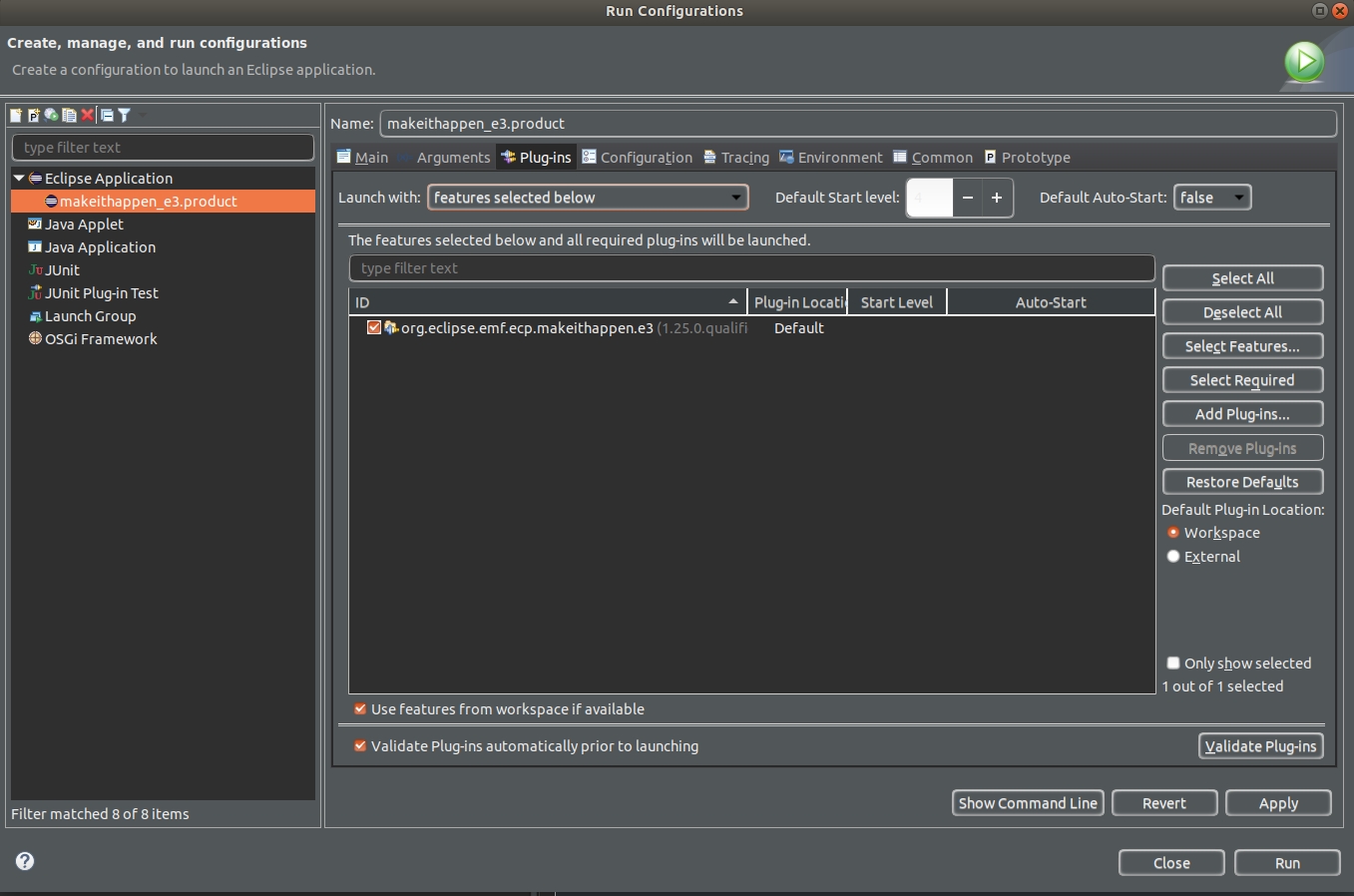Click the configurations filter text field
Image resolution: width=1354 pixels, height=896 pixels.
163,147
